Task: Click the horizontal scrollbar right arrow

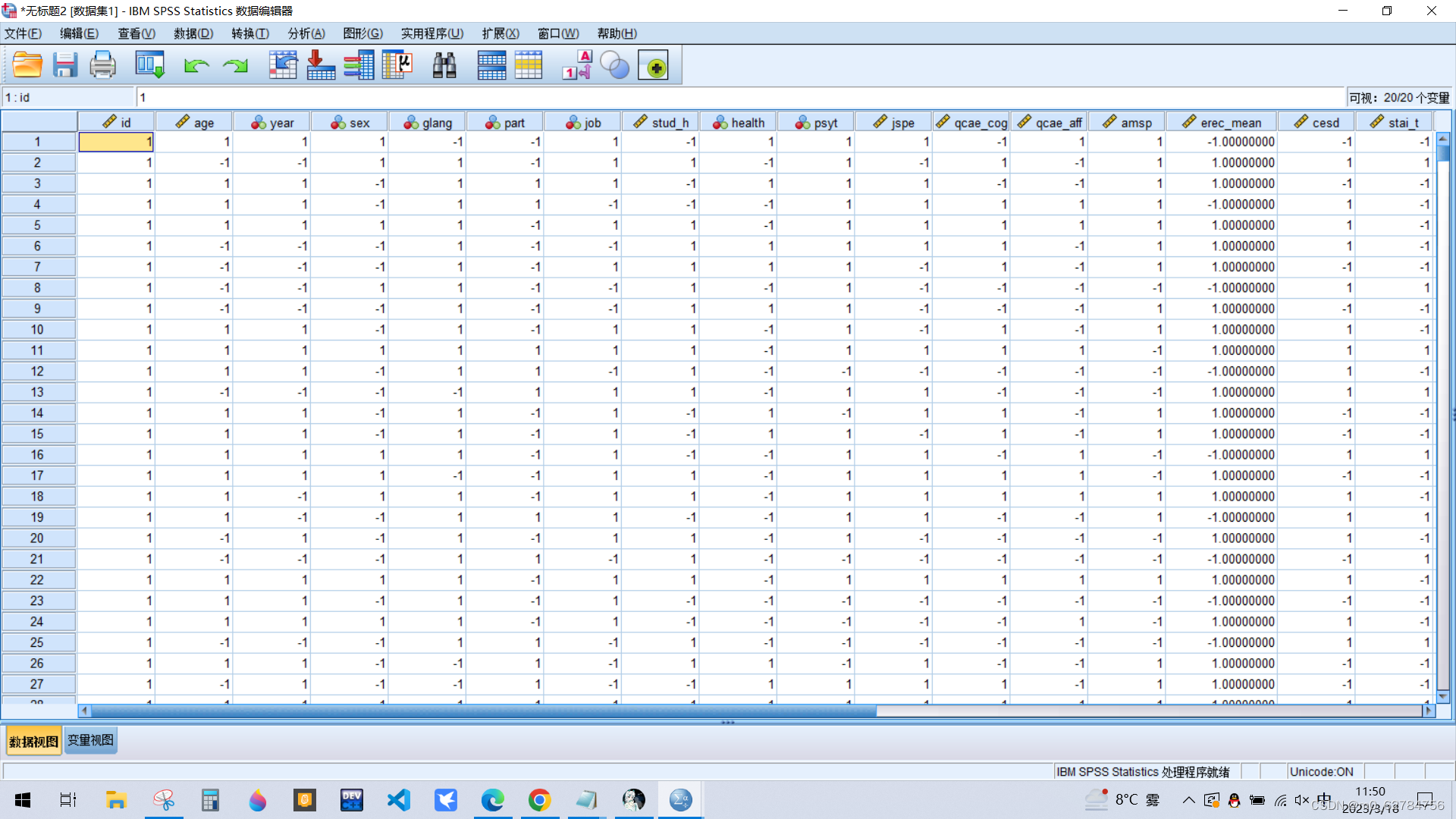Action: point(1429,711)
